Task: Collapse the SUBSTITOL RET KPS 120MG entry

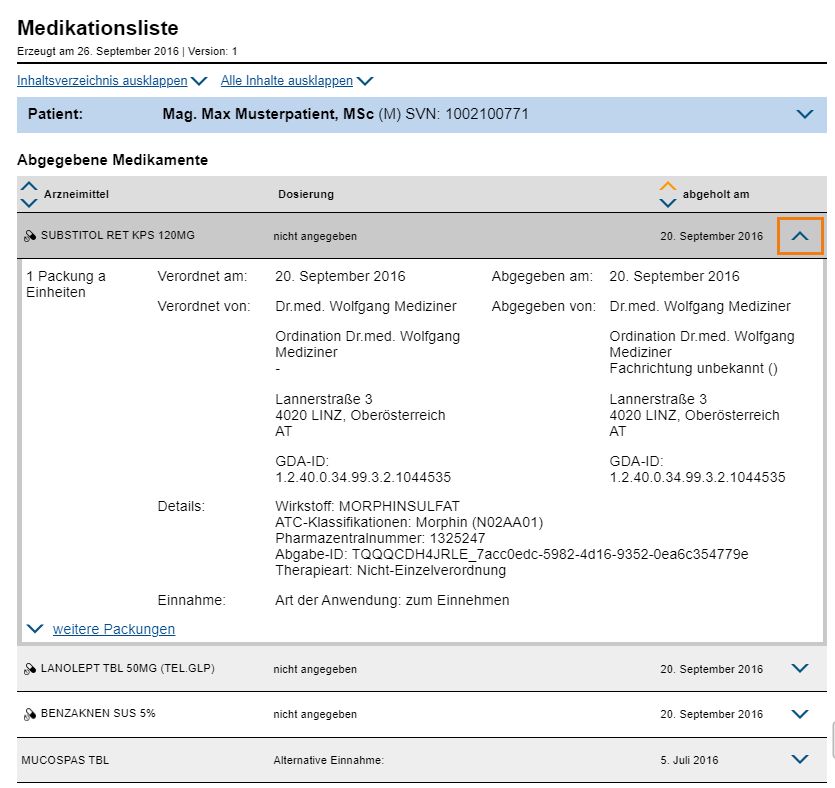Action: pos(800,236)
